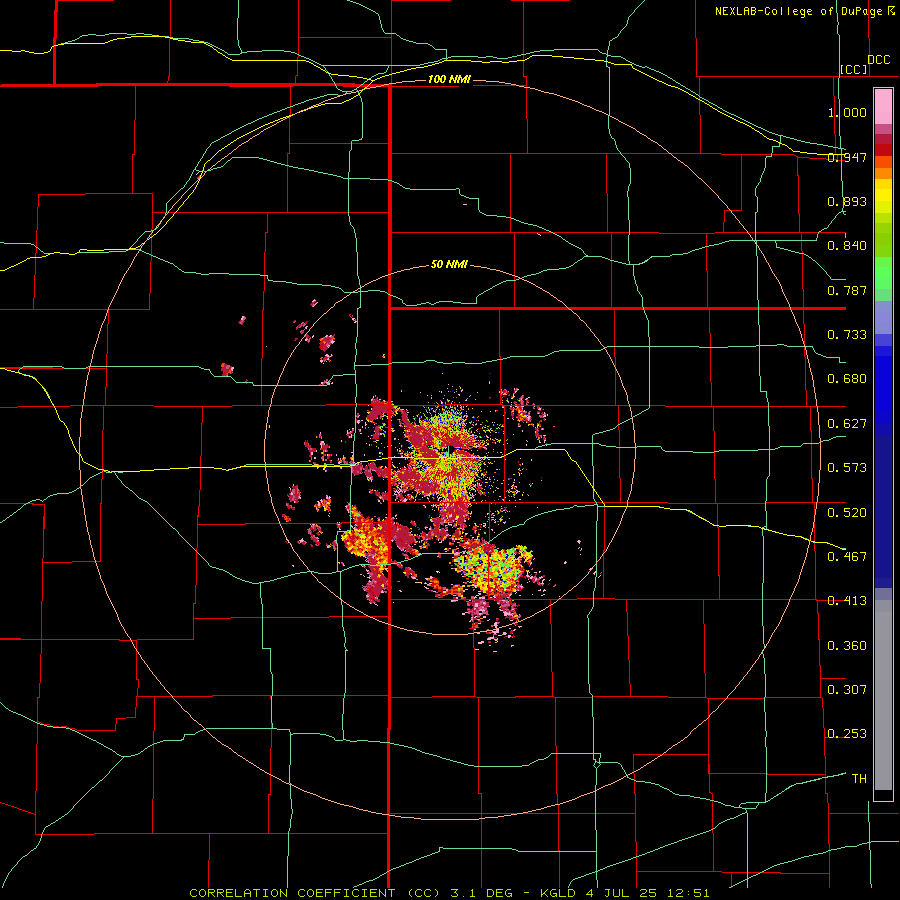This screenshot has height=900, width=900.
Task: Click the pink top segment of the color bar
Action: point(883,106)
